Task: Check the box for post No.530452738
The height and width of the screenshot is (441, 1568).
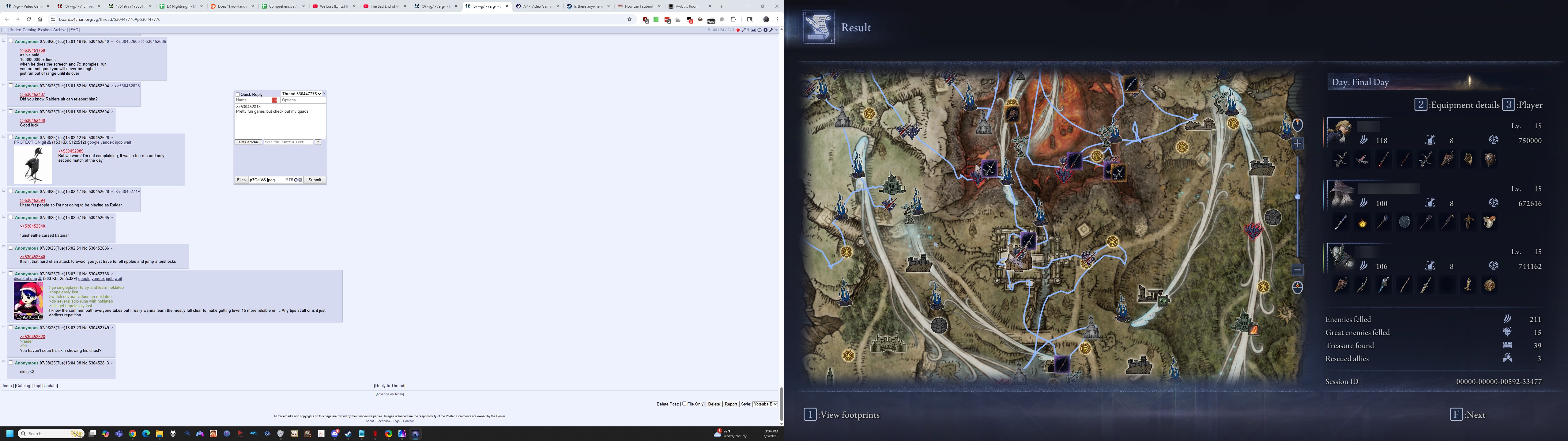Action: coord(10,273)
